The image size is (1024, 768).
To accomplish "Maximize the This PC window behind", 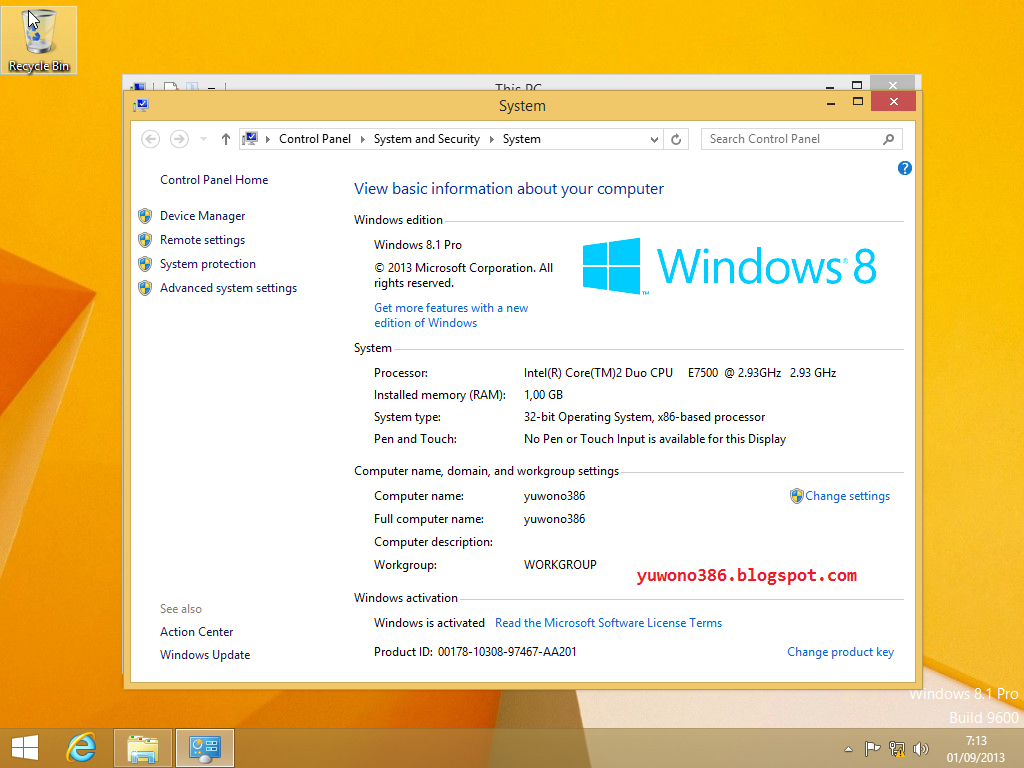I will coord(857,85).
